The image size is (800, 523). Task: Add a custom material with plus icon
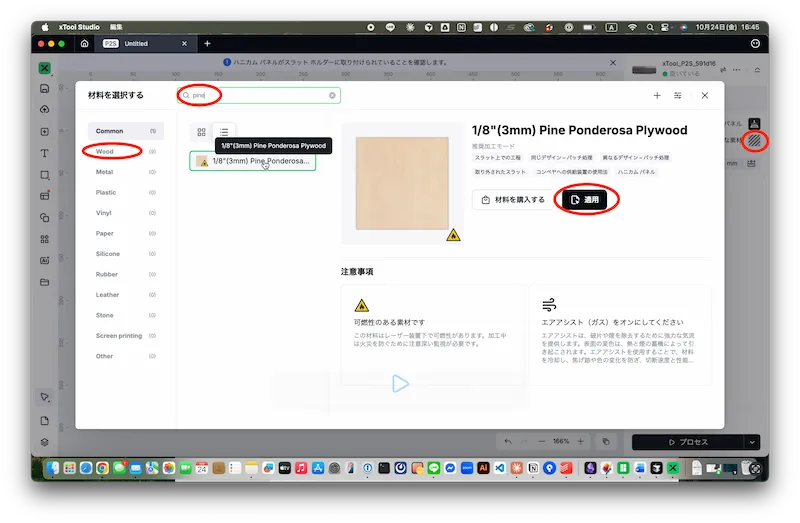click(x=657, y=96)
